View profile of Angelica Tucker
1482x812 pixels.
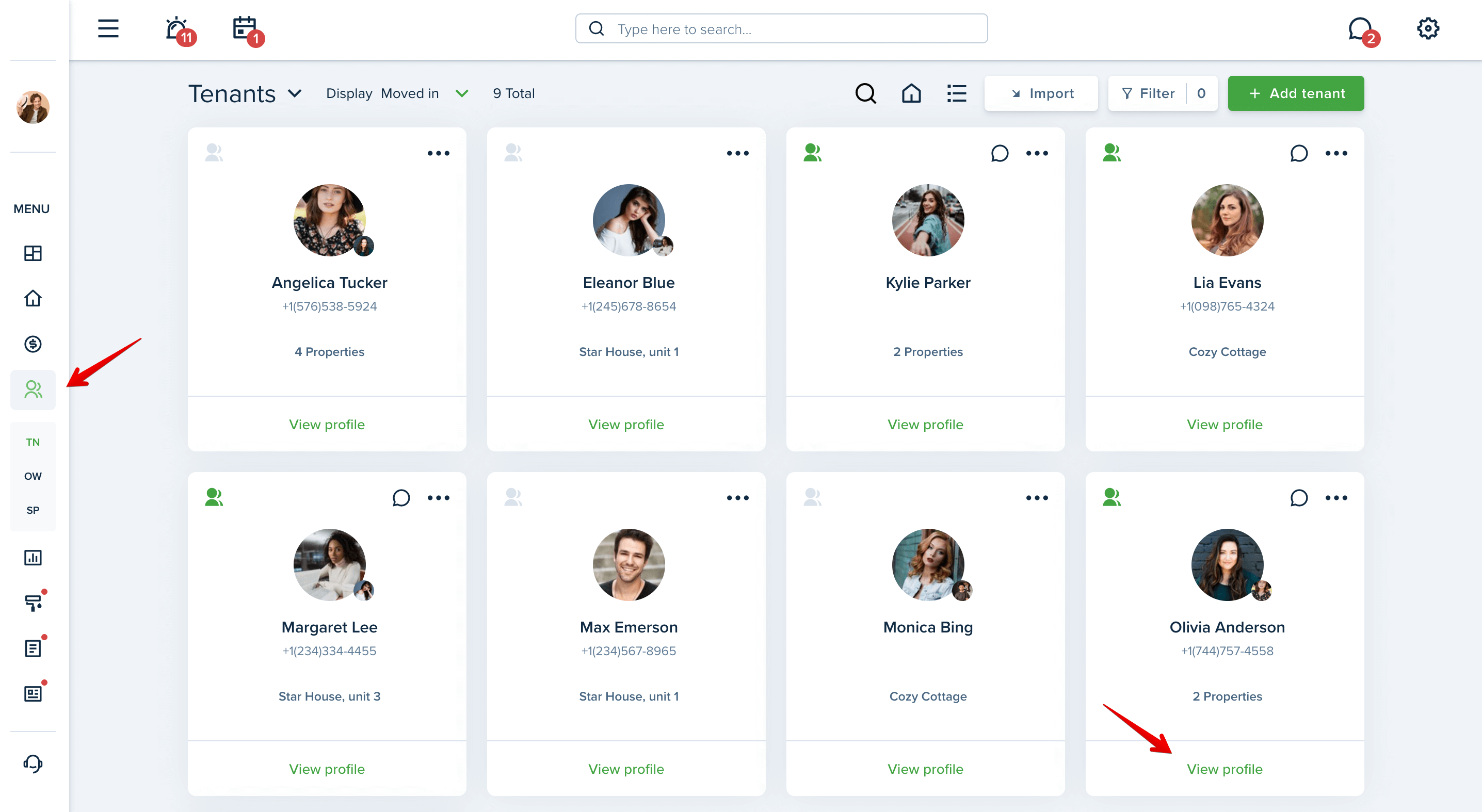[x=327, y=425]
